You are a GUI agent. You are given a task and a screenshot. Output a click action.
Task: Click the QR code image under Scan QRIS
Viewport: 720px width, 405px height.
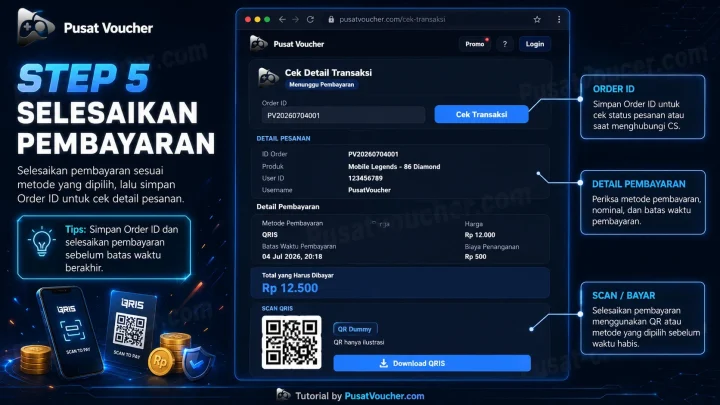(x=292, y=342)
